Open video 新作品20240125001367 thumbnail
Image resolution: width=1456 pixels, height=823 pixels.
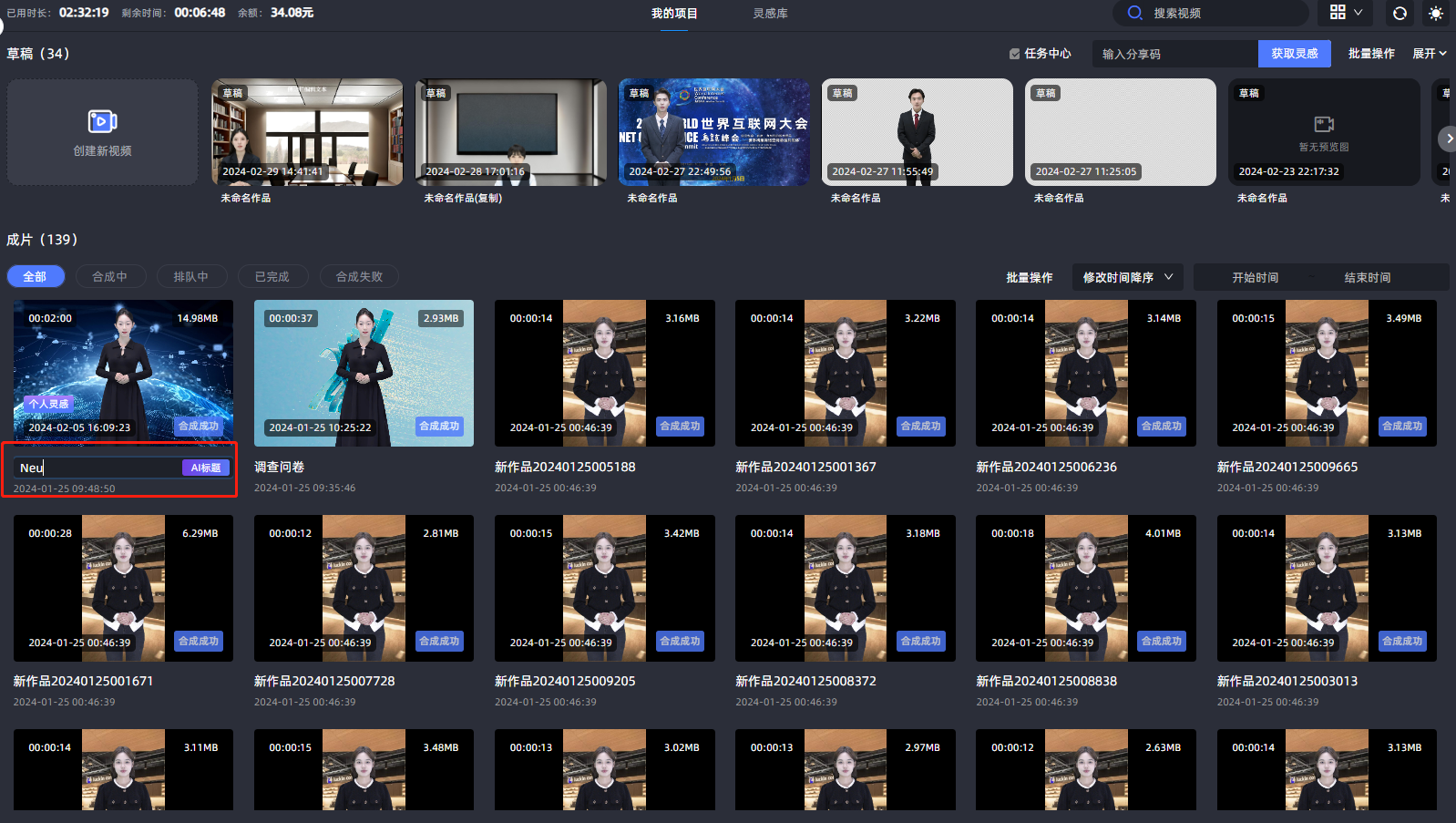(846, 373)
